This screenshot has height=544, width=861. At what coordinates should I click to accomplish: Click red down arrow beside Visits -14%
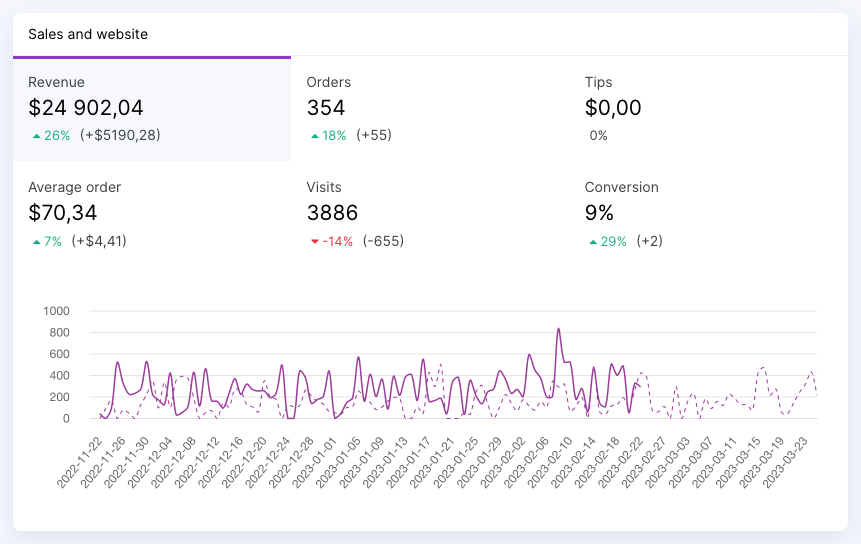tap(315, 241)
